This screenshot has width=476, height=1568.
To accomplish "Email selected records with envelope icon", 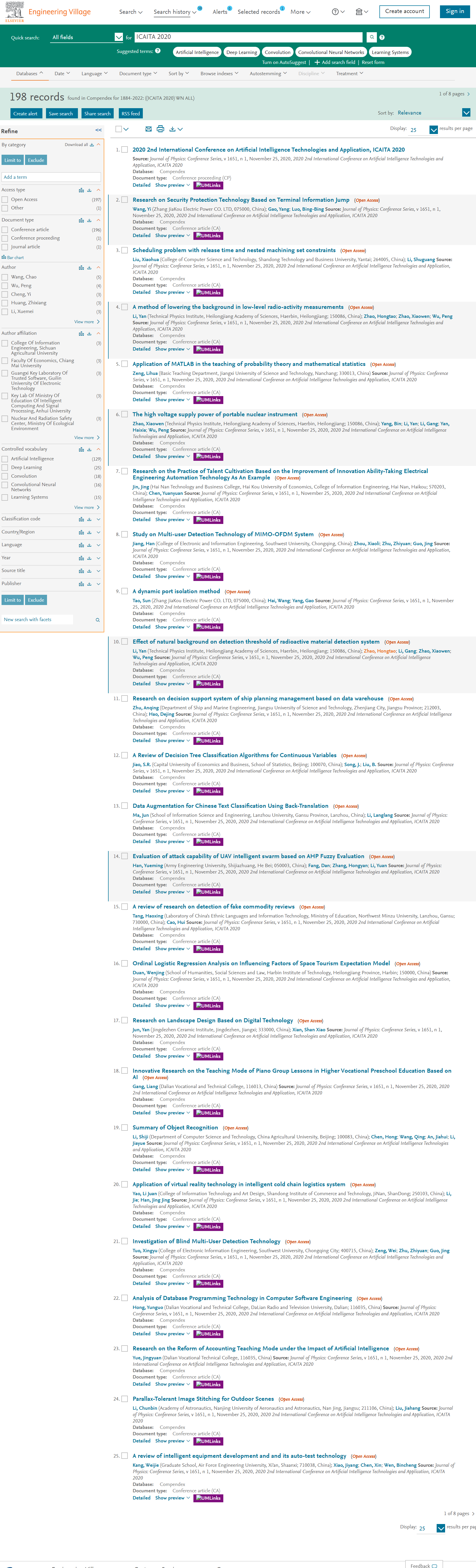I will coord(148,129).
